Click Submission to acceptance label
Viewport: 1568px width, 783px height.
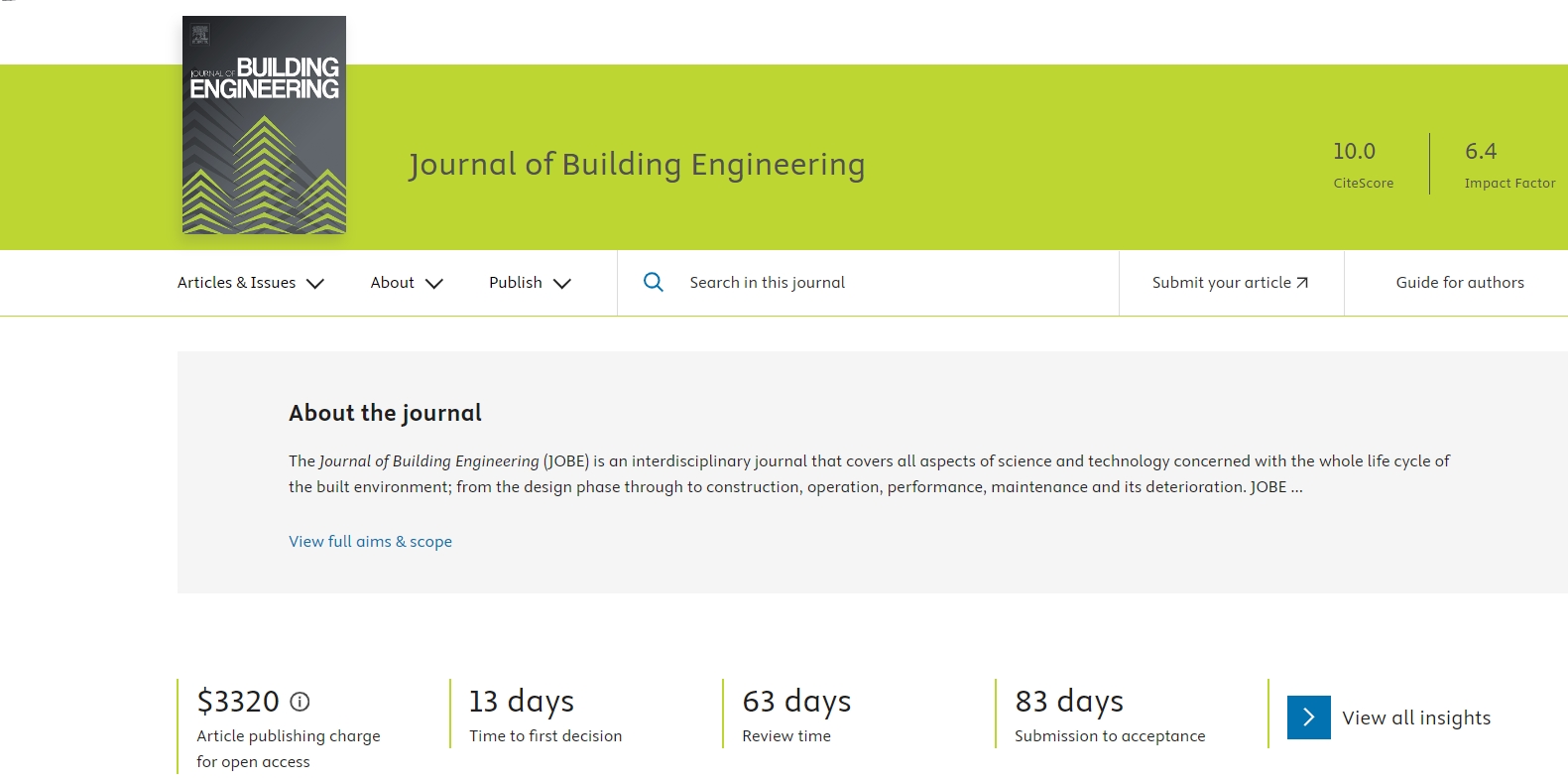pos(1110,736)
